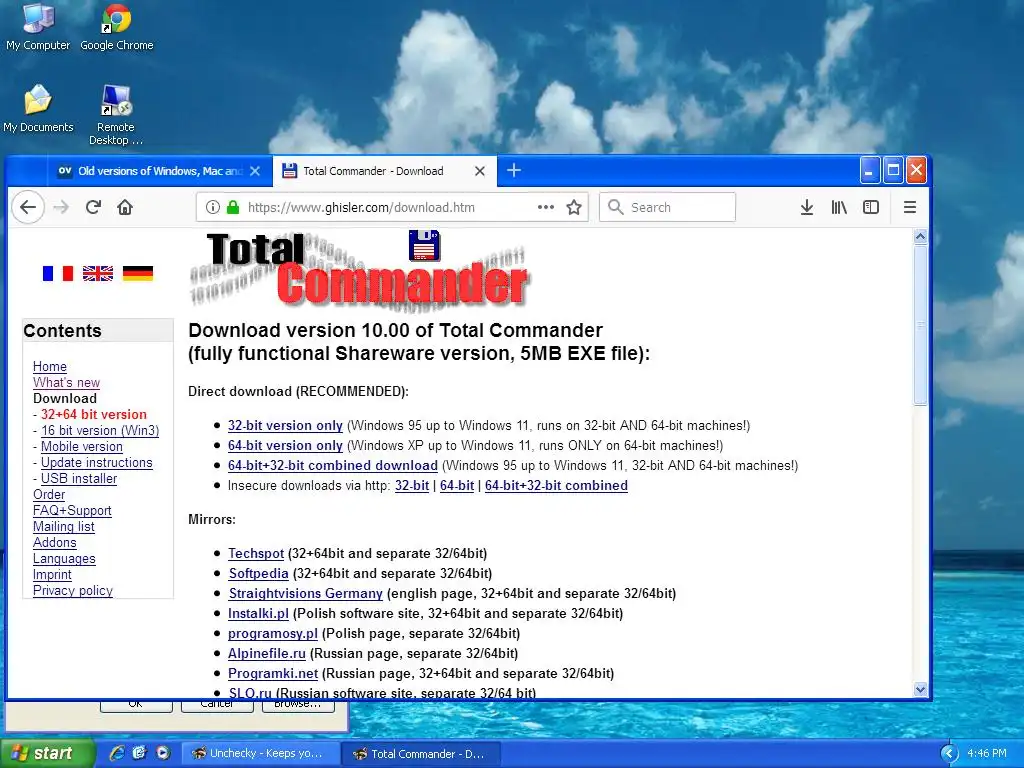The image size is (1024, 768).
Task: Download the 64-bit version only
Action: pyautogui.click(x=285, y=445)
